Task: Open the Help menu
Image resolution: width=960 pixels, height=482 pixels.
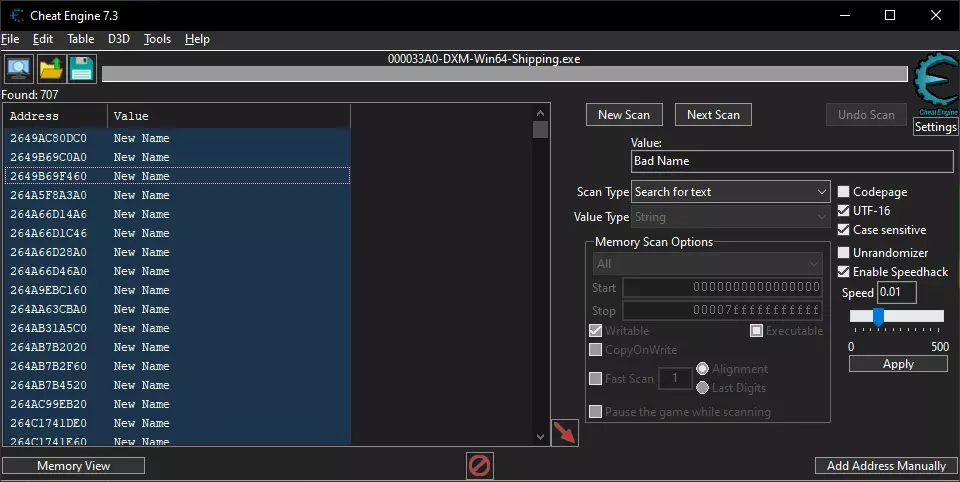Action: [197, 39]
